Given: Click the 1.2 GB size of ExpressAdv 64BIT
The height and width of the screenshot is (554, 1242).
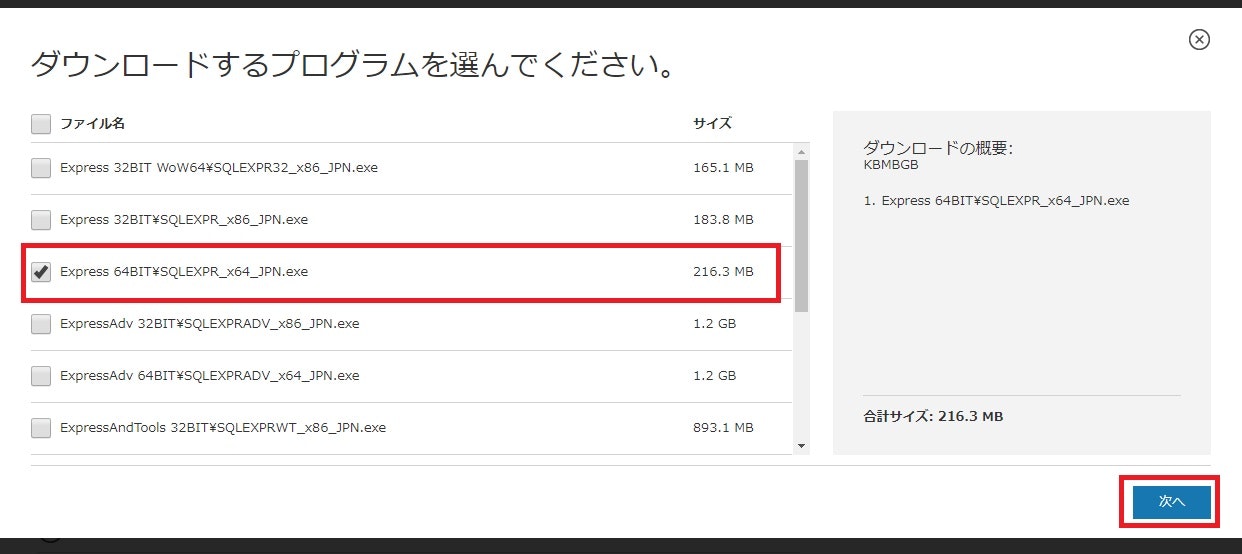Looking at the screenshot, I should (714, 375).
